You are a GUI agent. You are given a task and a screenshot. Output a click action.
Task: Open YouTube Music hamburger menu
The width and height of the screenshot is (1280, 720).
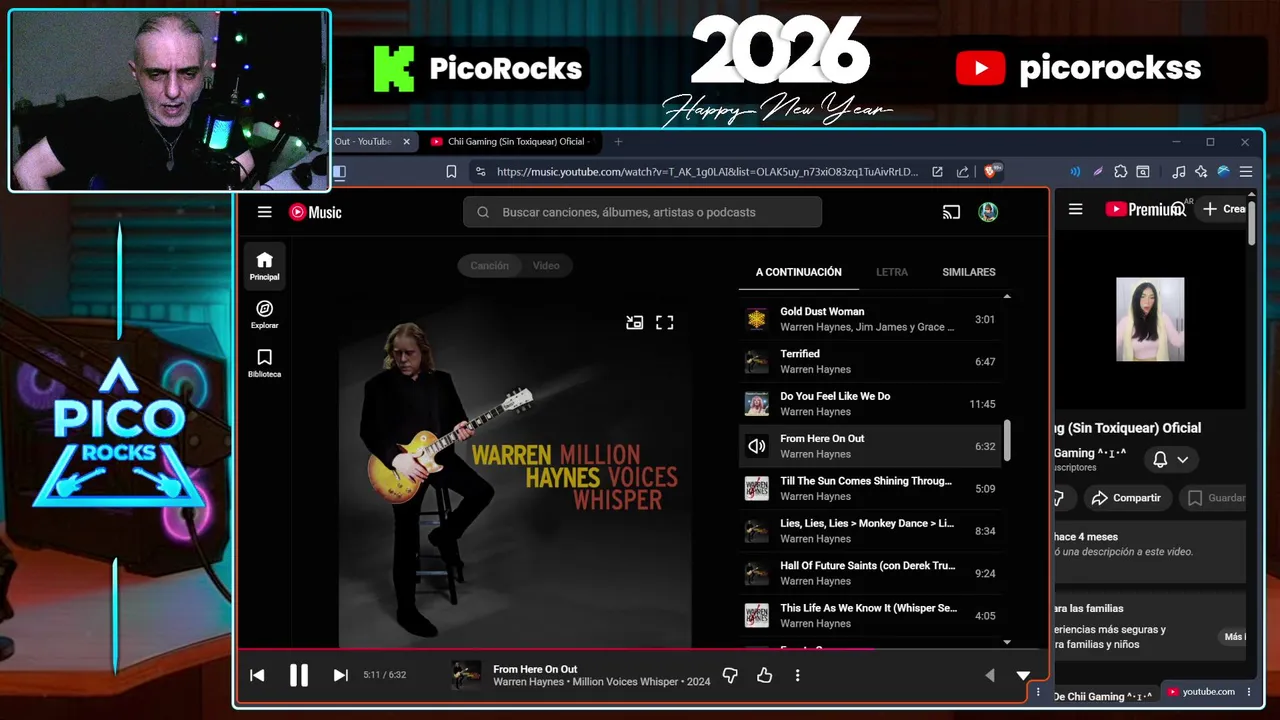264,212
